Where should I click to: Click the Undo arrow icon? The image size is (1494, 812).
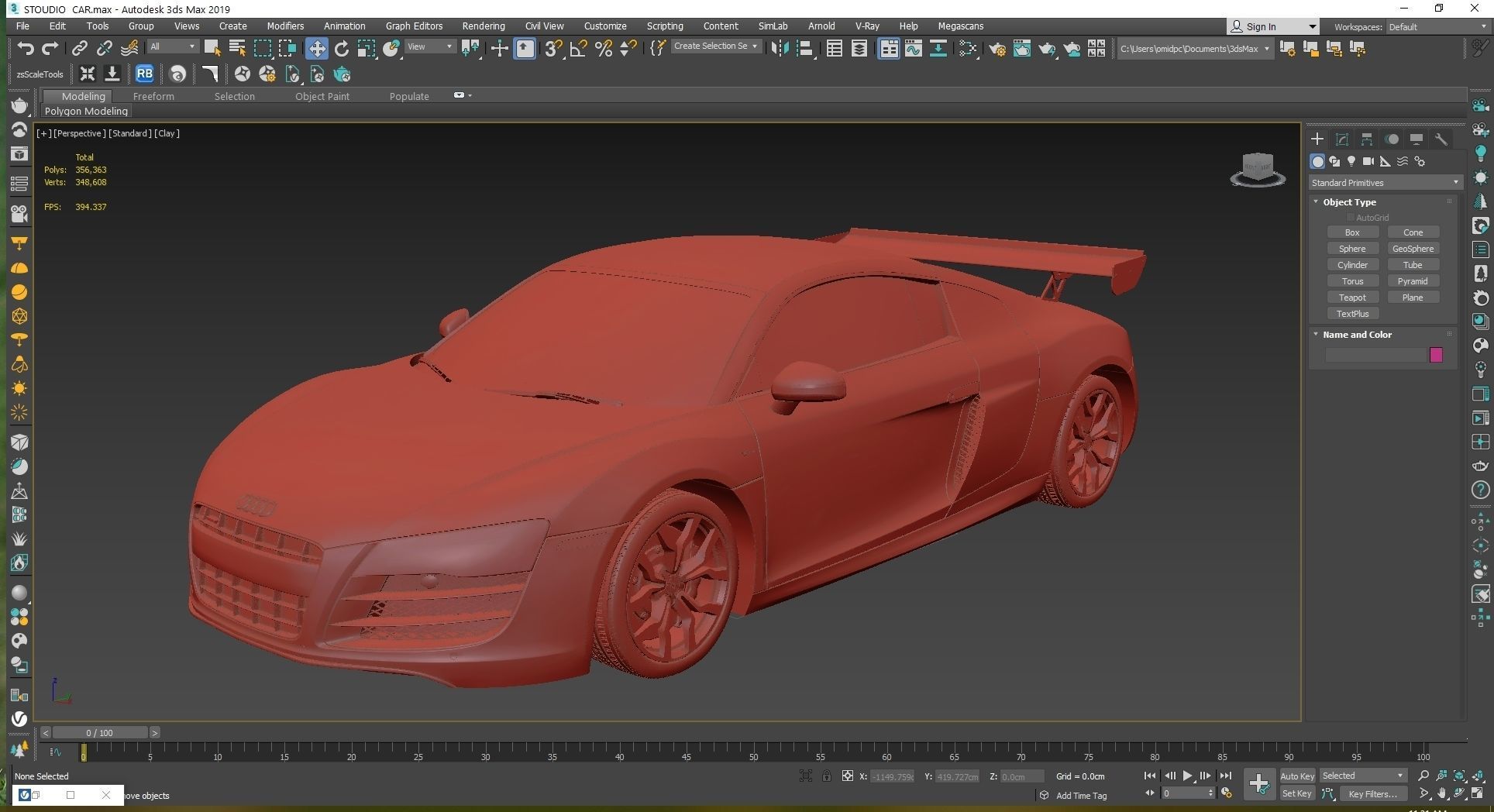tap(26, 48)
